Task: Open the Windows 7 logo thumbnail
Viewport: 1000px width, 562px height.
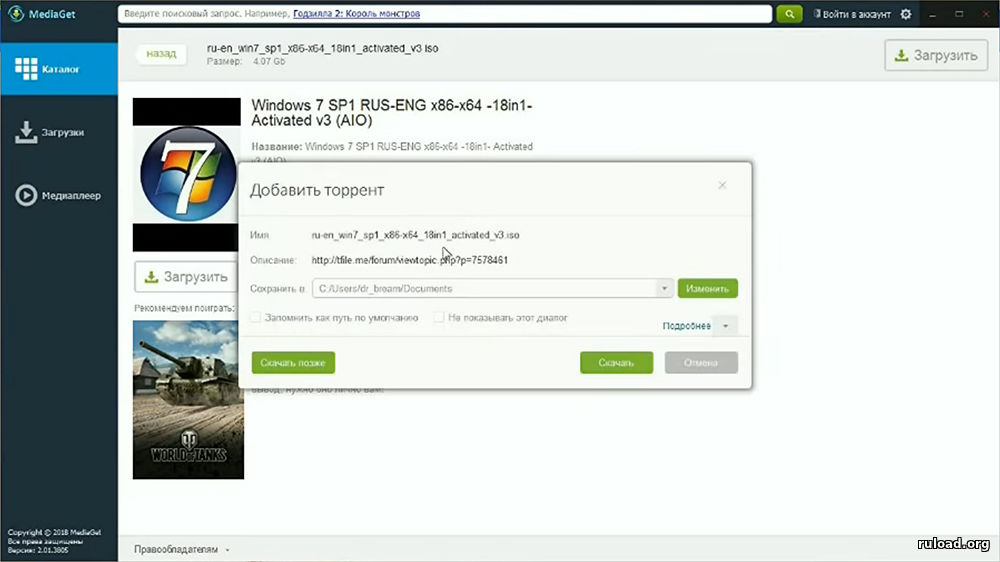Action: coord(187,174)
